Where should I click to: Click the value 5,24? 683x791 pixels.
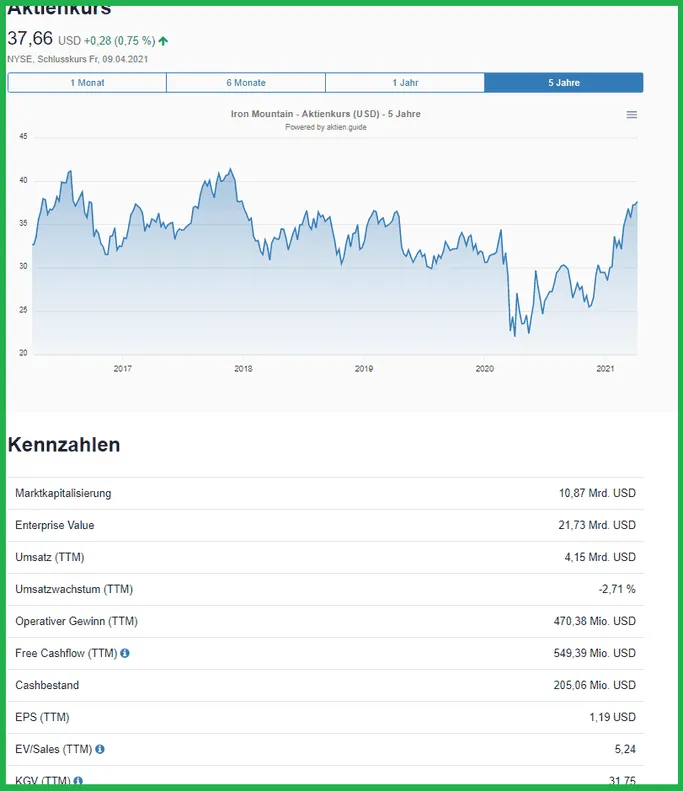[x=625, y=749]
